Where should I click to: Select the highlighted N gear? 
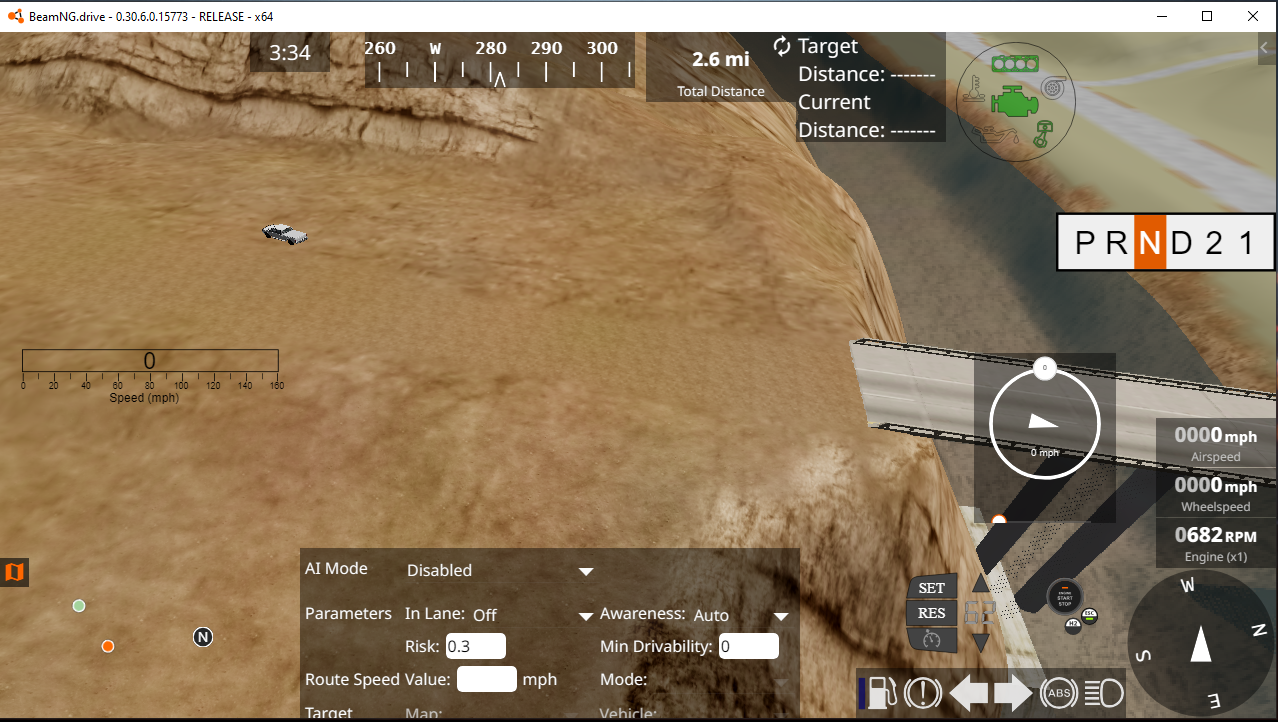(1150, 243)
